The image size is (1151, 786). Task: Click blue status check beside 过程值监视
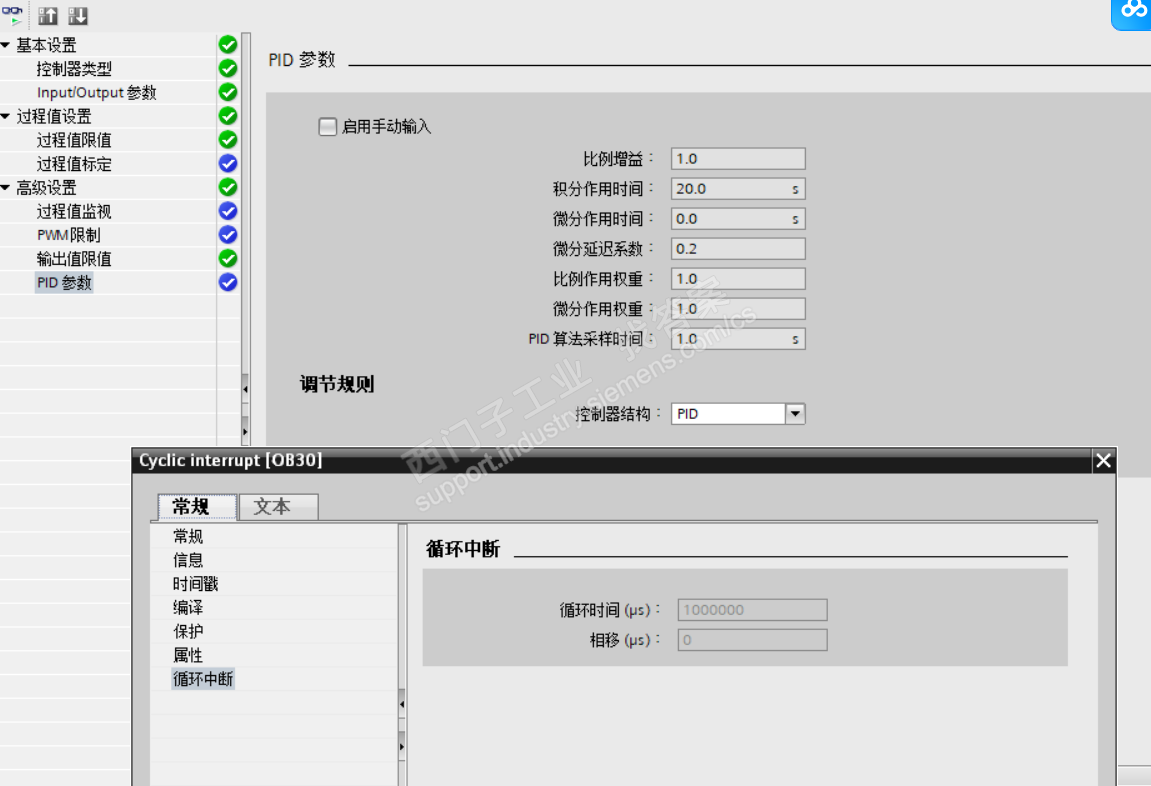[x=228, y=211]
